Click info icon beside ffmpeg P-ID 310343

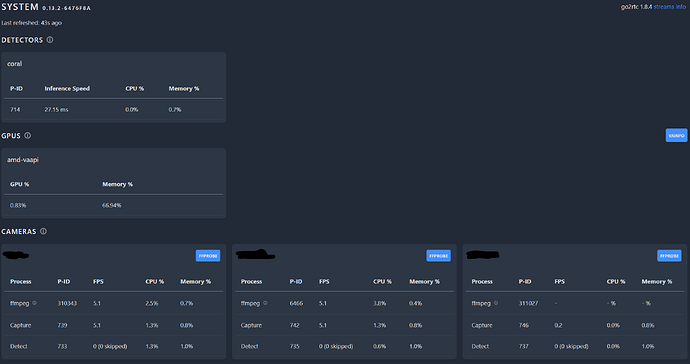tap(34, 303)
